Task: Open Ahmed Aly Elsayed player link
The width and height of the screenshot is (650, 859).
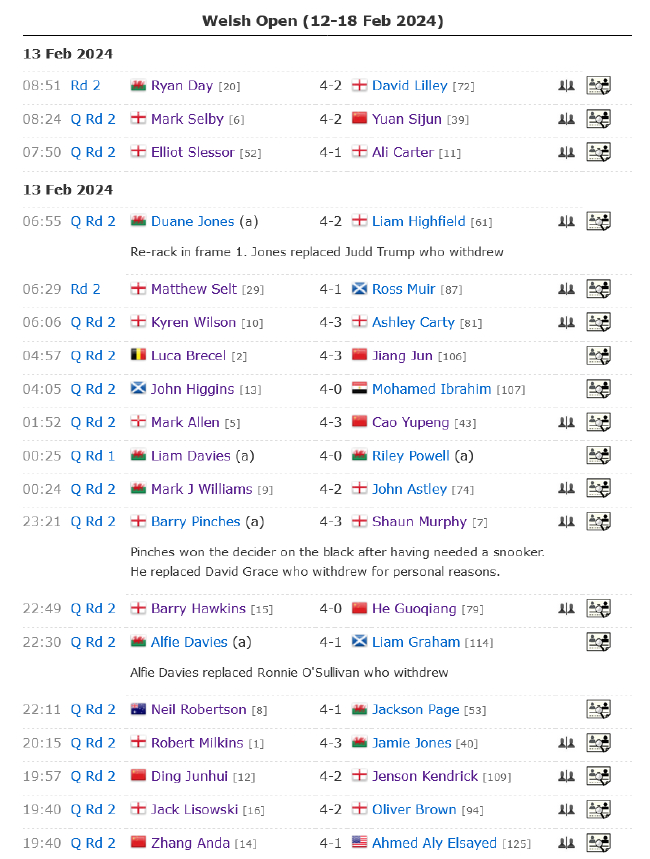Action: coord(434,843)
